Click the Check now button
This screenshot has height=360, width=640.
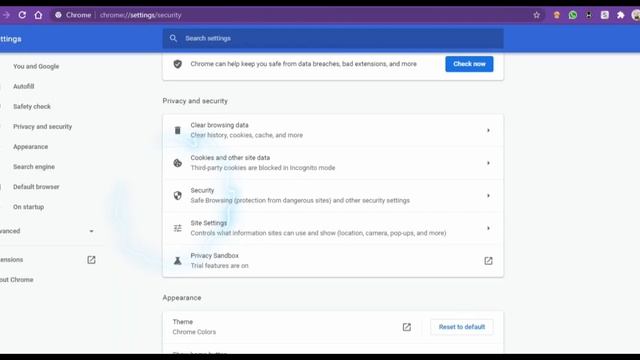(469, 64)
